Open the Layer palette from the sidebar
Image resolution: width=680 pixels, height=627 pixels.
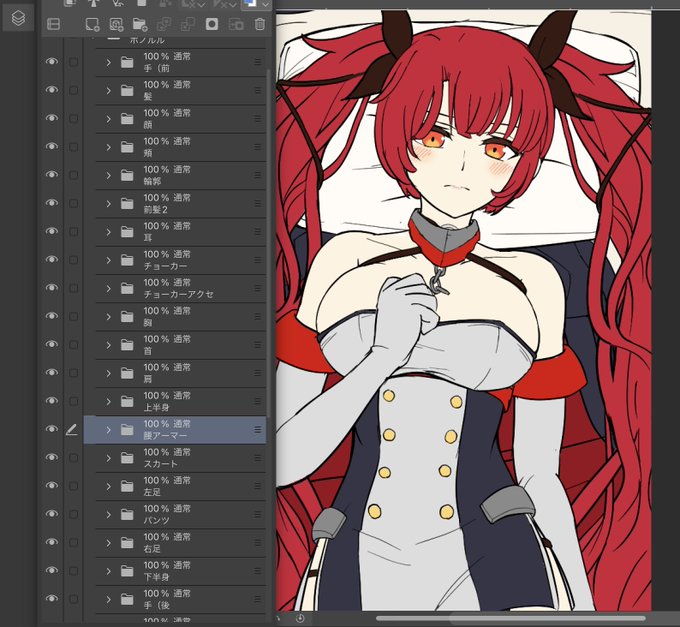[x=18, y=18]
